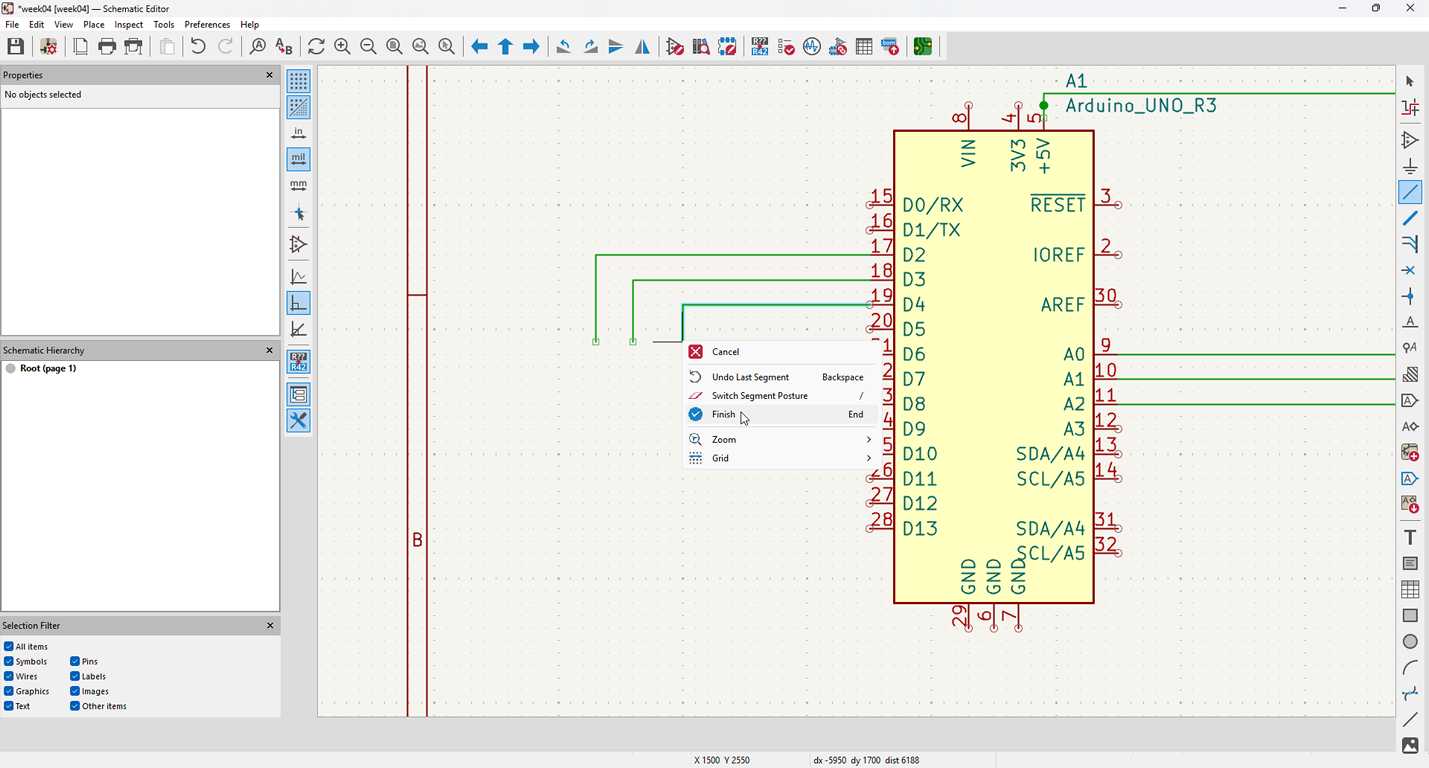Close the Schematic Hierarchy panel
Viewport: 1429px width, 768px height.
269,350
